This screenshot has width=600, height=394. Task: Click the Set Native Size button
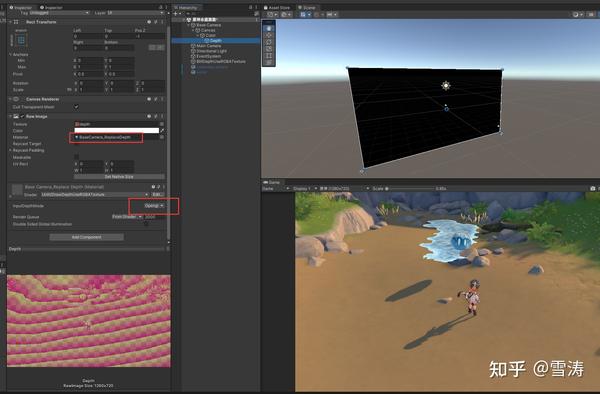coord(119,177)
